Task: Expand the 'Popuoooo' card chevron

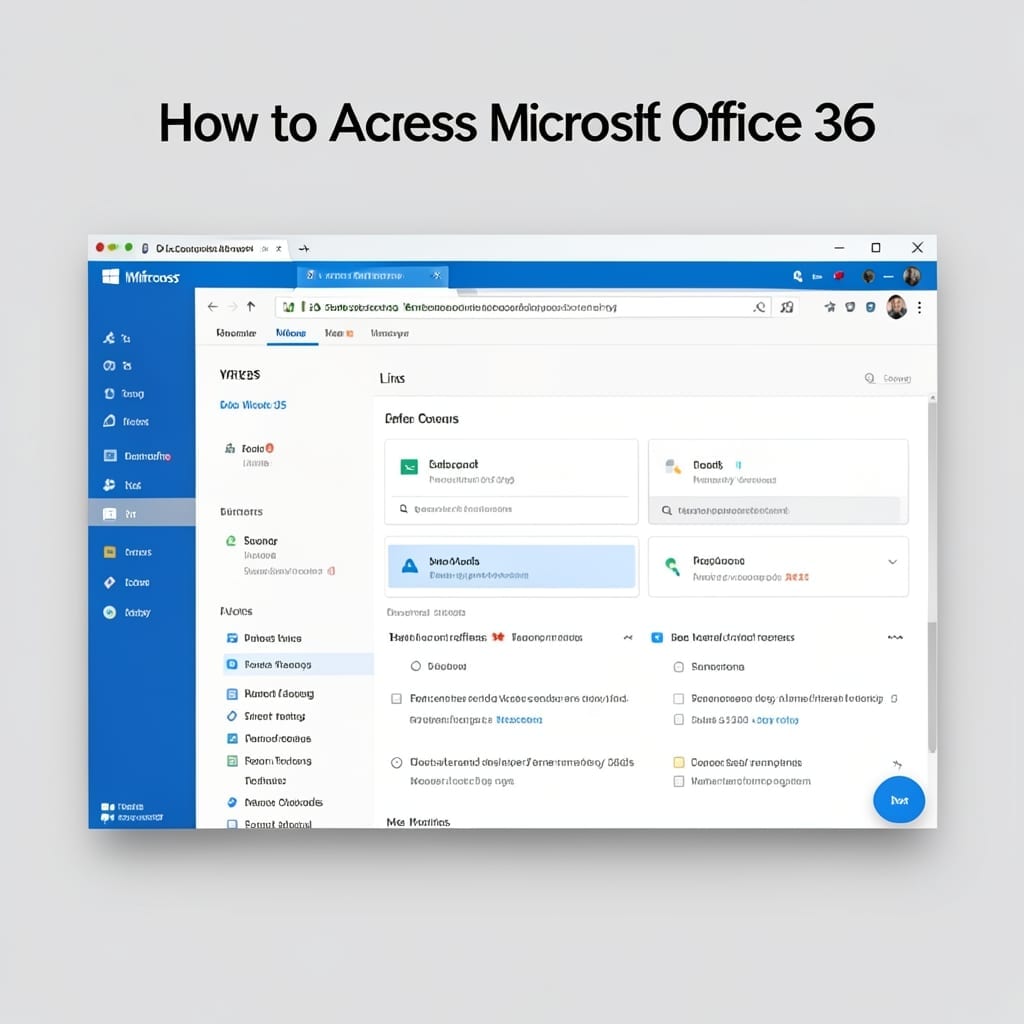Action: coord(892,562)
